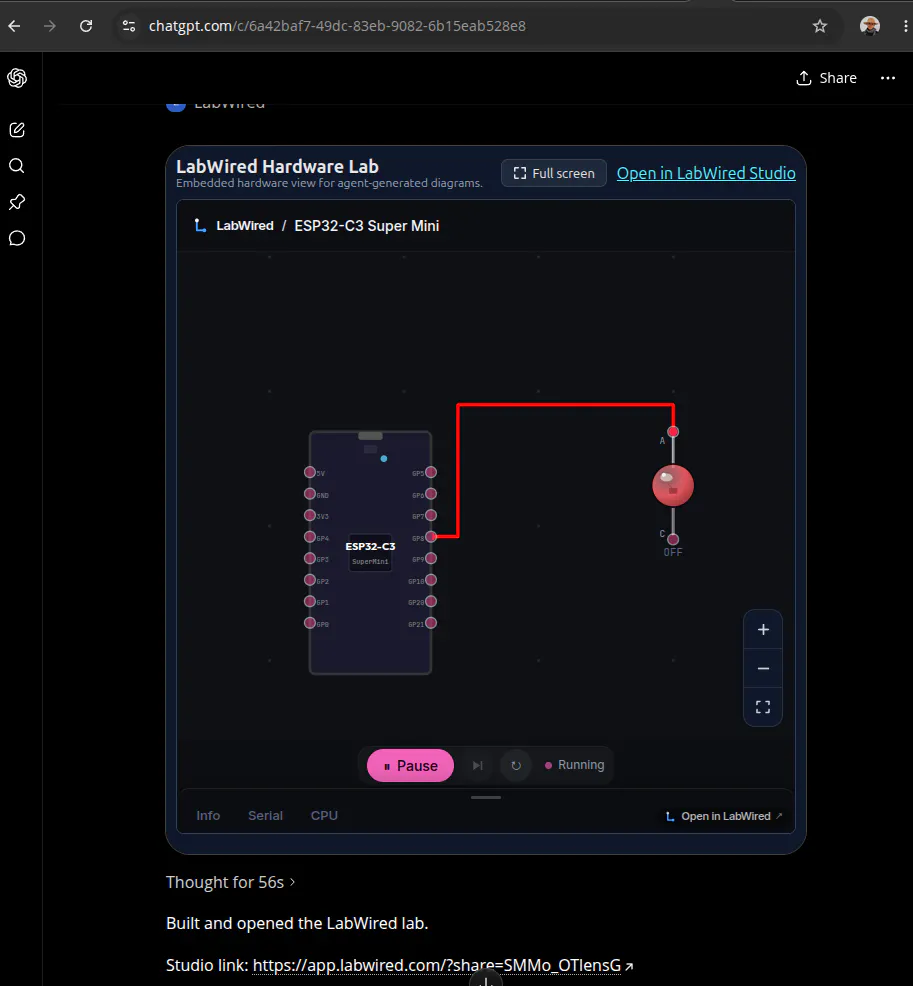This screenshot has height=986, width=913.
Task: Expand the Thought for 56s details
Action: pyautogui.click(x=231, y=882)
